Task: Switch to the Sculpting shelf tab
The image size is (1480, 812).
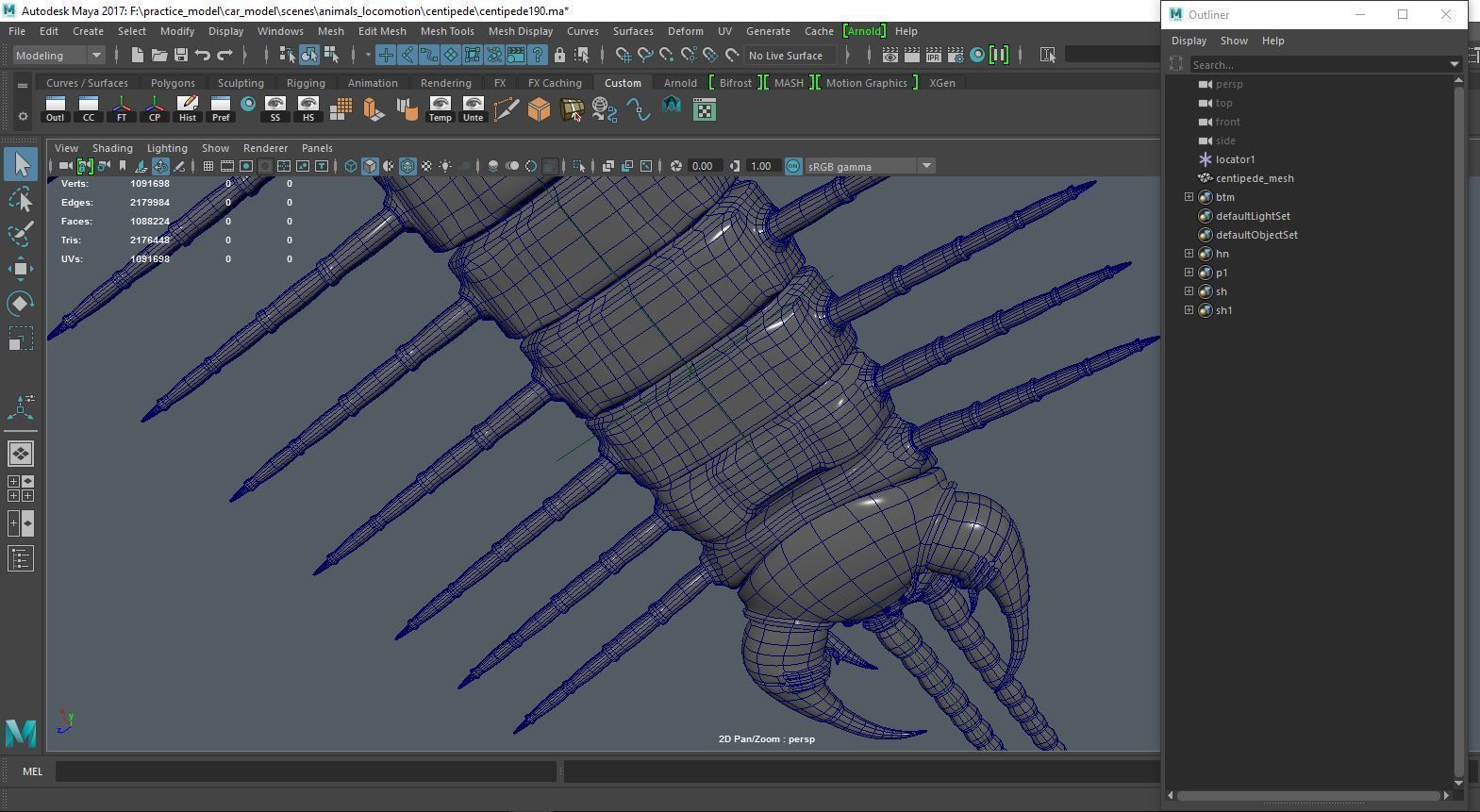Action: (x=241, y=83)
